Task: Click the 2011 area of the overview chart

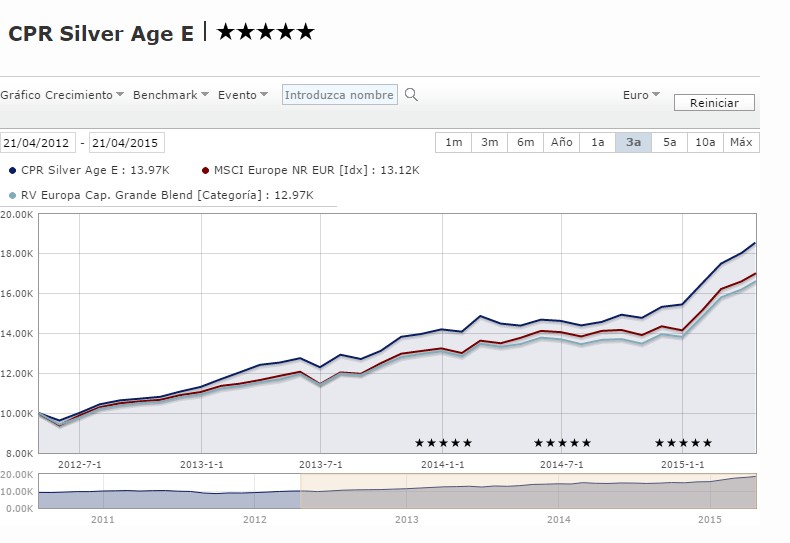Action: coord(103,491)
